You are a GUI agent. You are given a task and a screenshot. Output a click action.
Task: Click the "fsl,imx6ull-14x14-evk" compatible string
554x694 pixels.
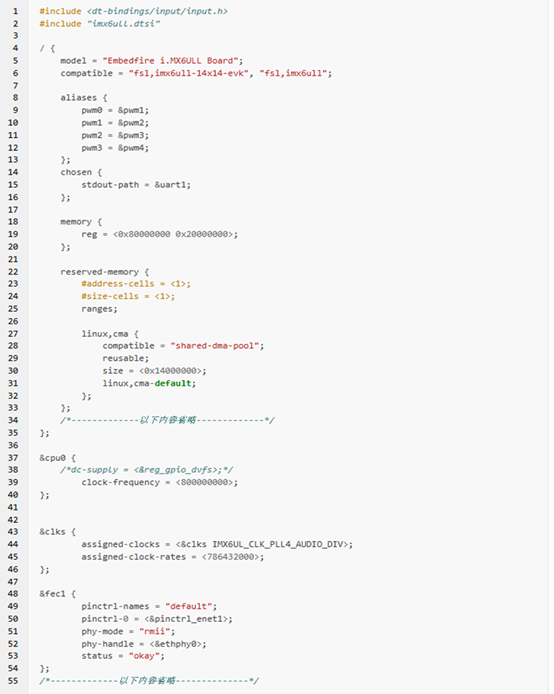189,73
